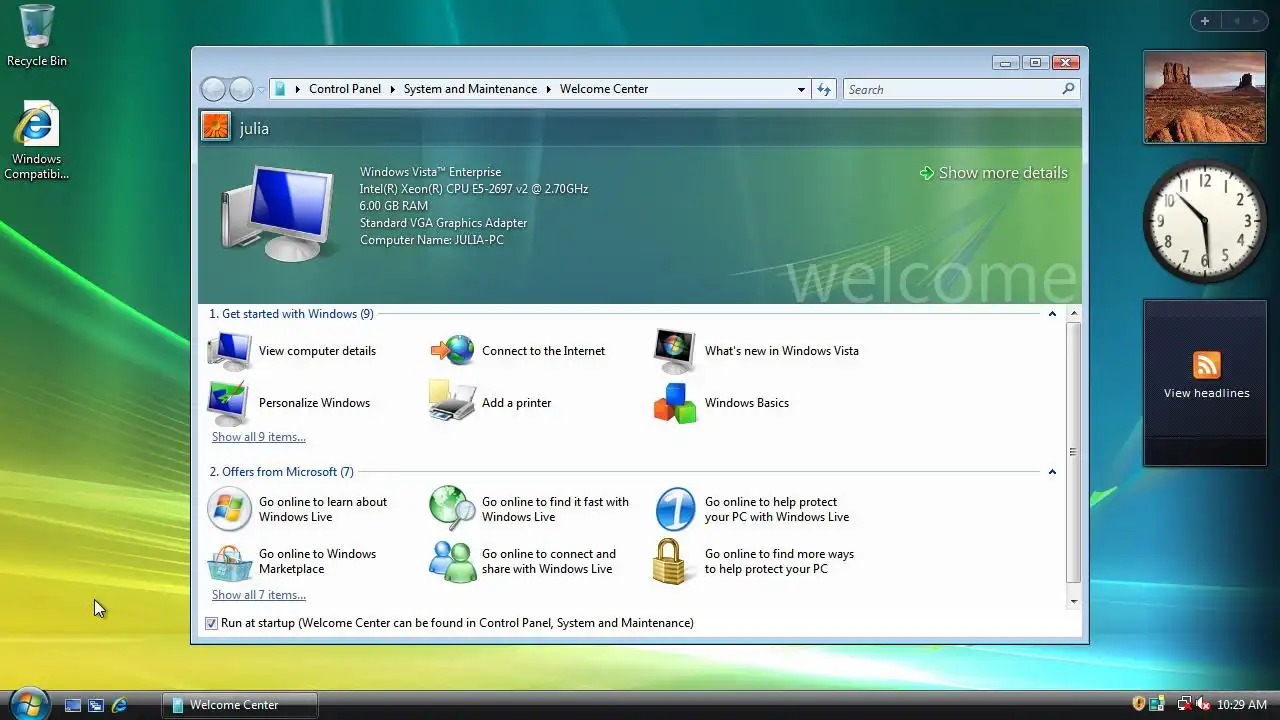Viewport: 1280px width, 720px height.
Task: Select Go online to help protect your PC with Windows Live
Action: coord(752,510)
